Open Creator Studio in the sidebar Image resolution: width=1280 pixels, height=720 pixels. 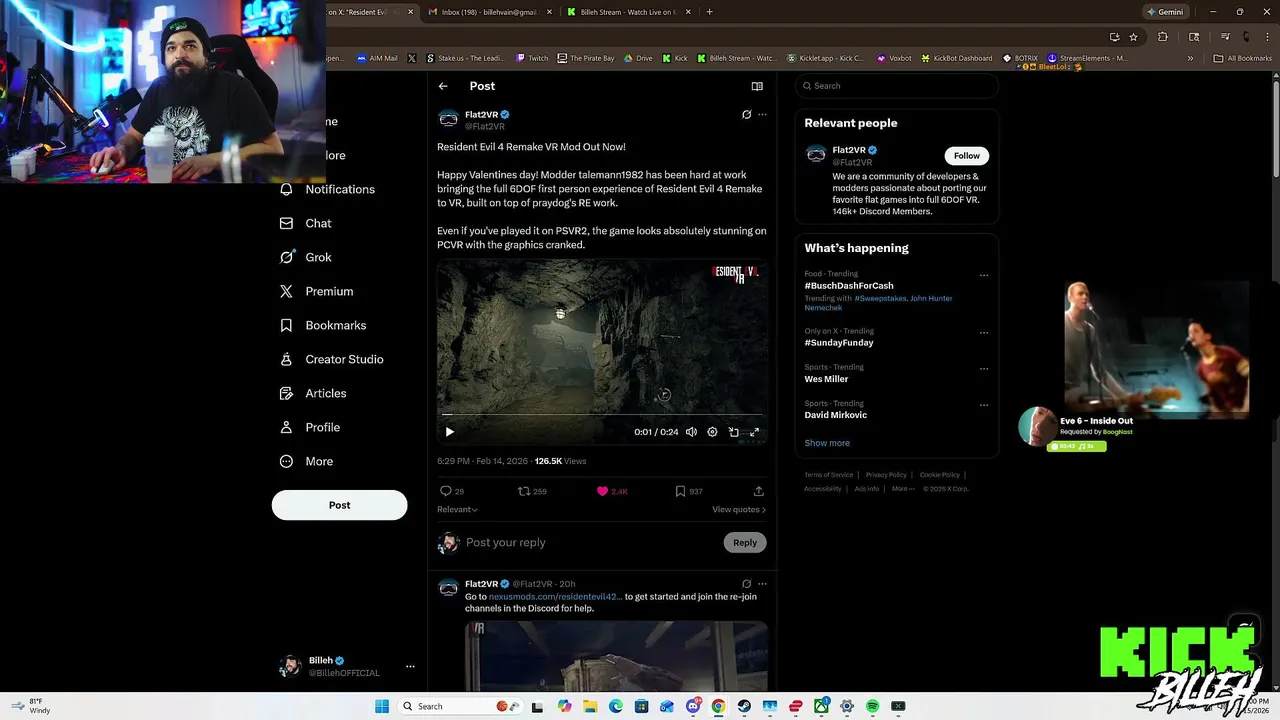click(x=332, y=359)
